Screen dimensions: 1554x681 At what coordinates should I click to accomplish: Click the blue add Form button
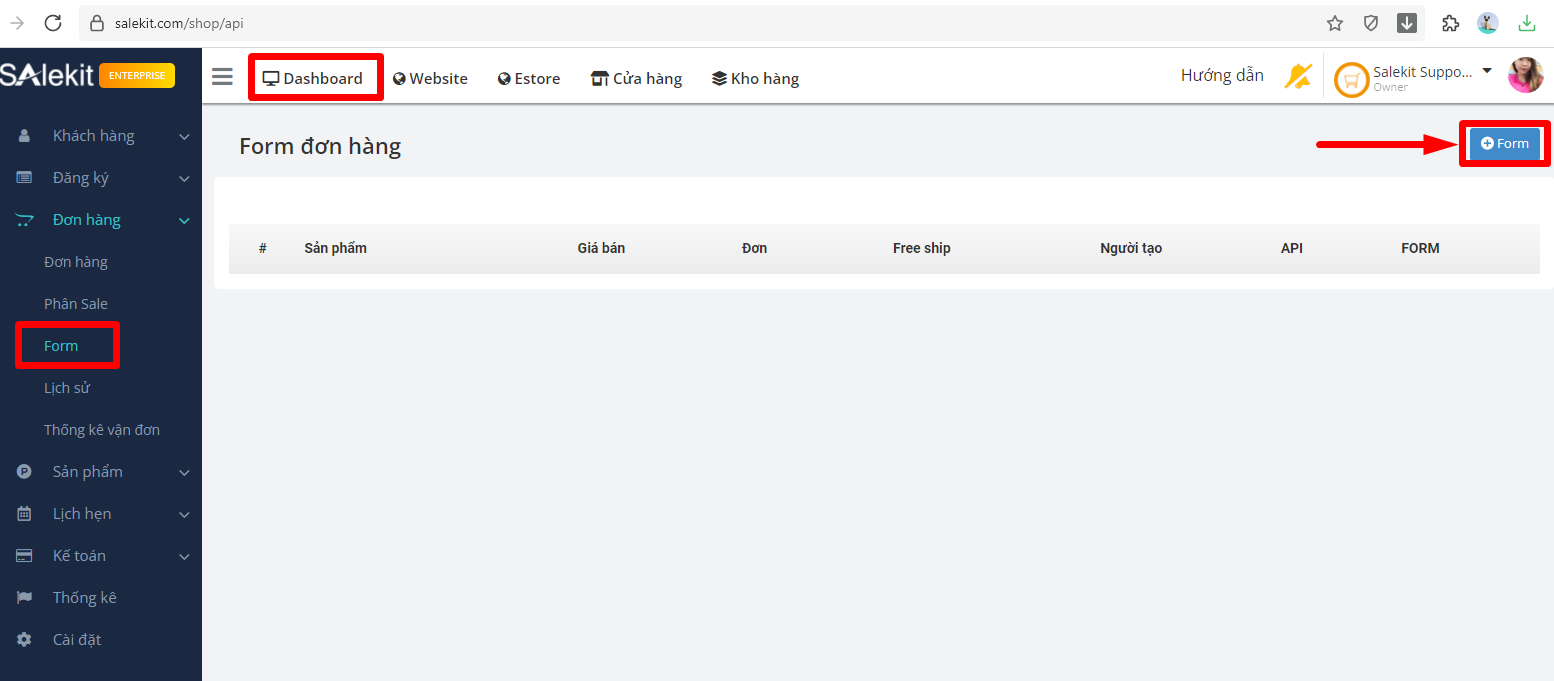pos(1505,144)
